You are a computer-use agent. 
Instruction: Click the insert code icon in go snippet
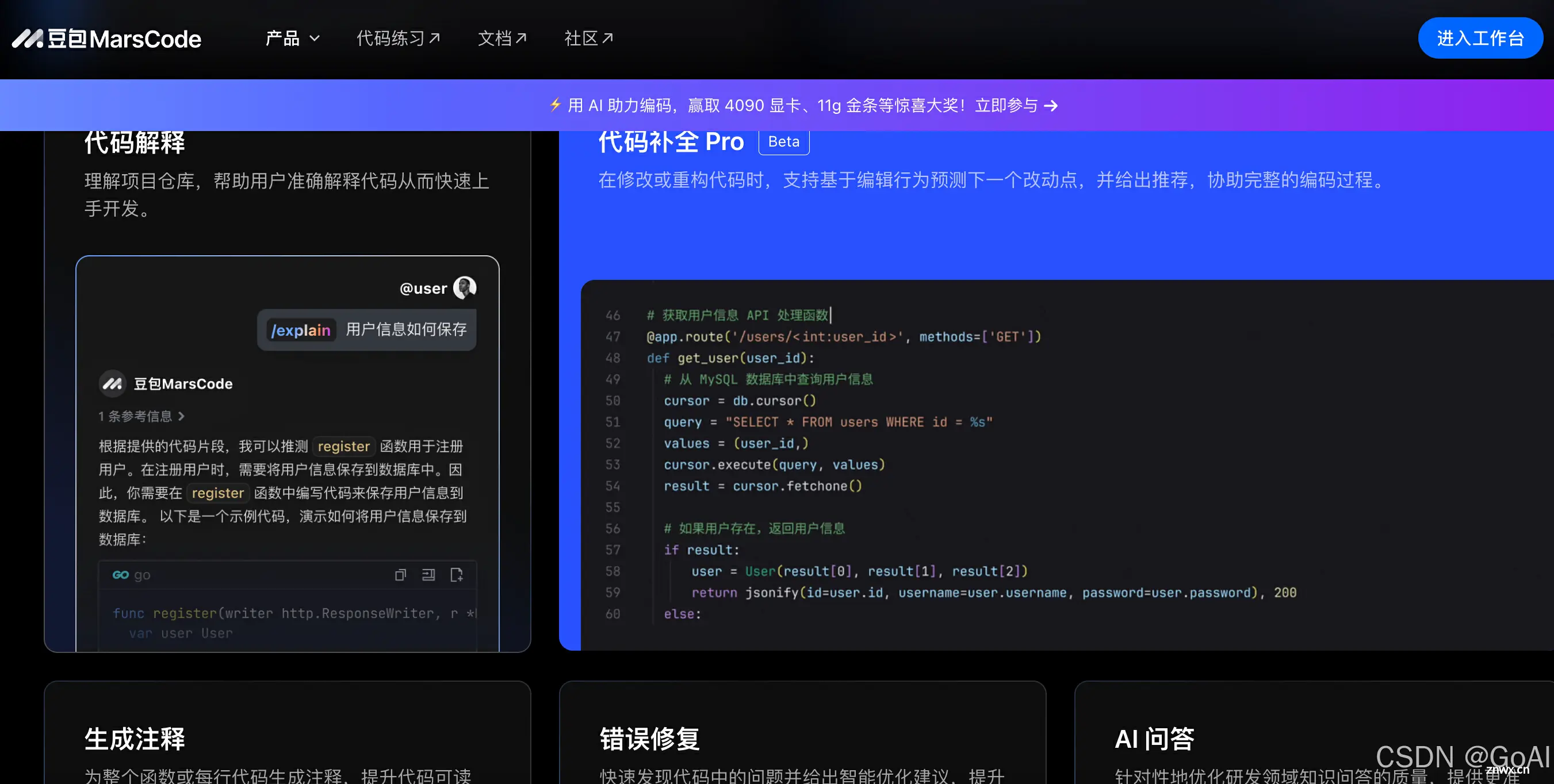click(428, 575)
